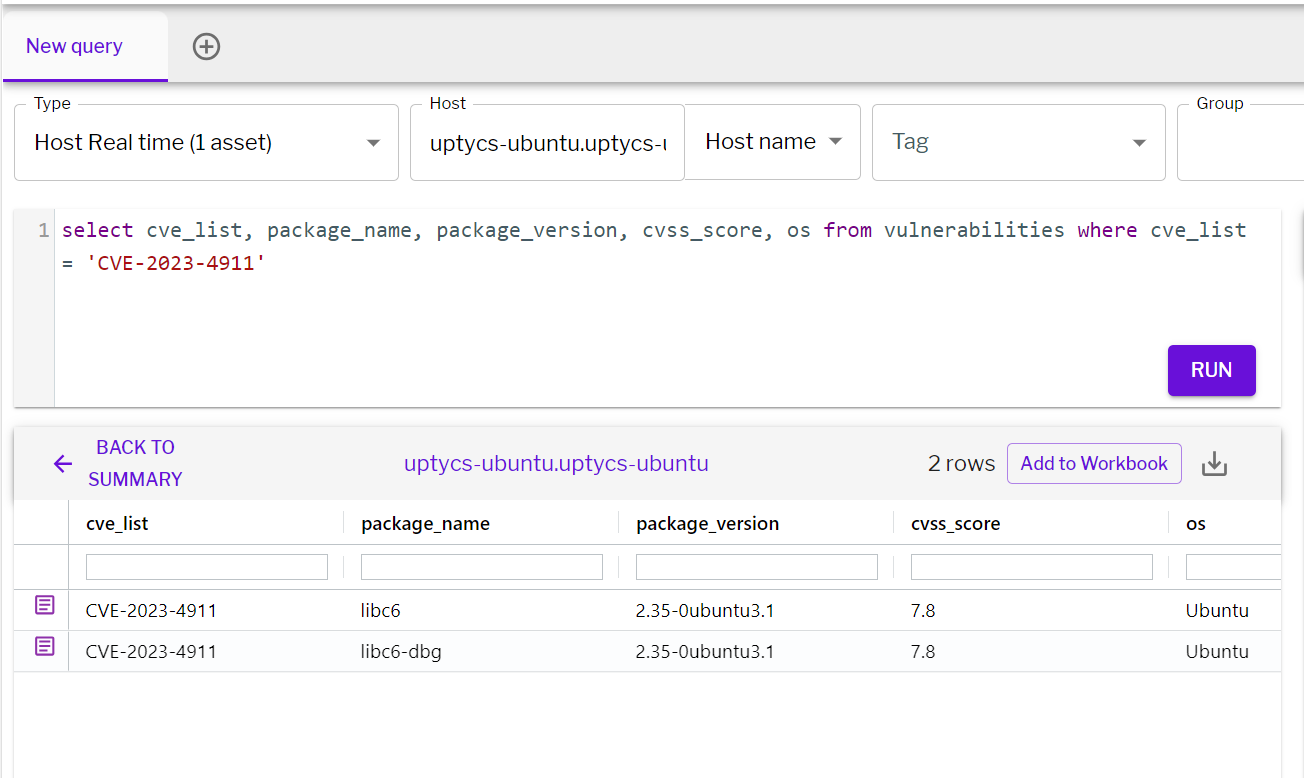The image size is (1304, 778).
Task: Download the query results
Action: (1215, 463)
